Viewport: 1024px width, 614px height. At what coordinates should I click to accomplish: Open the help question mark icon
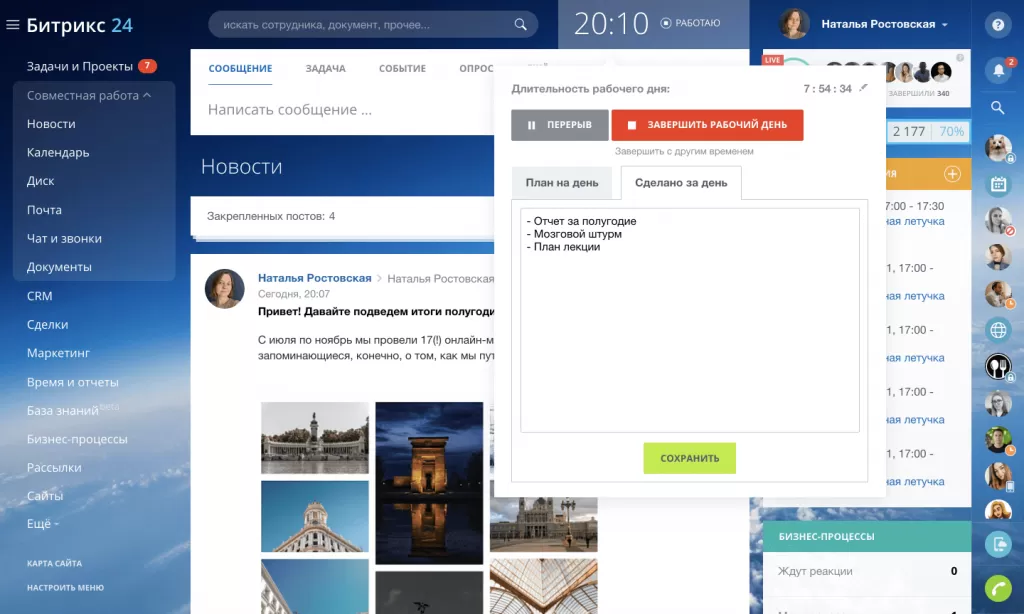pyautogui.click(x=997, y=25)
